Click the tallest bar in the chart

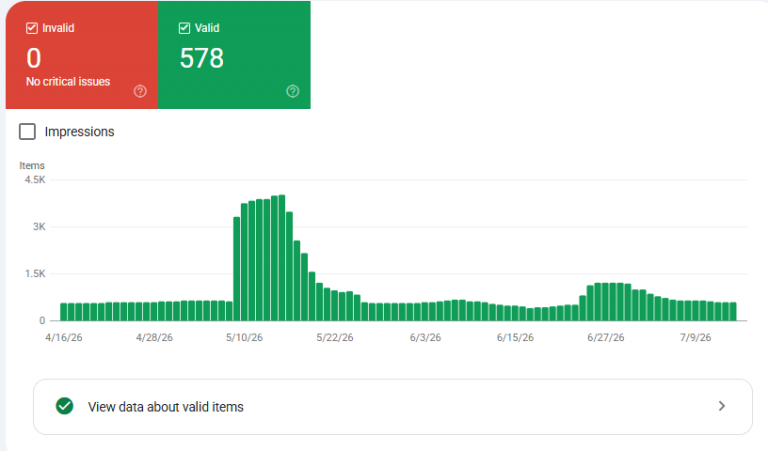pyautogui.click(x=282, y=258)
